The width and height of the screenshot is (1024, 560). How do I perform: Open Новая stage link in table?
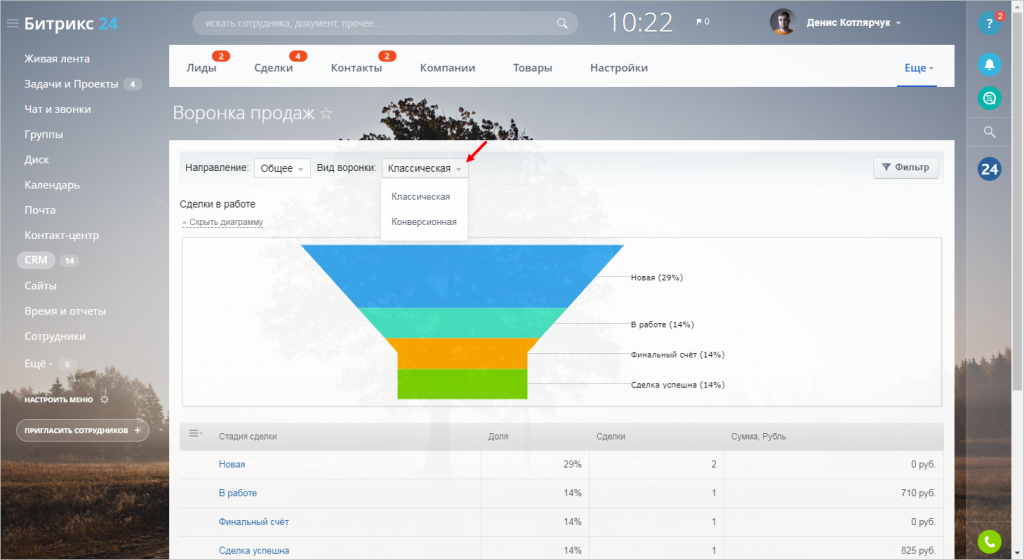click(x=232, y=464)
